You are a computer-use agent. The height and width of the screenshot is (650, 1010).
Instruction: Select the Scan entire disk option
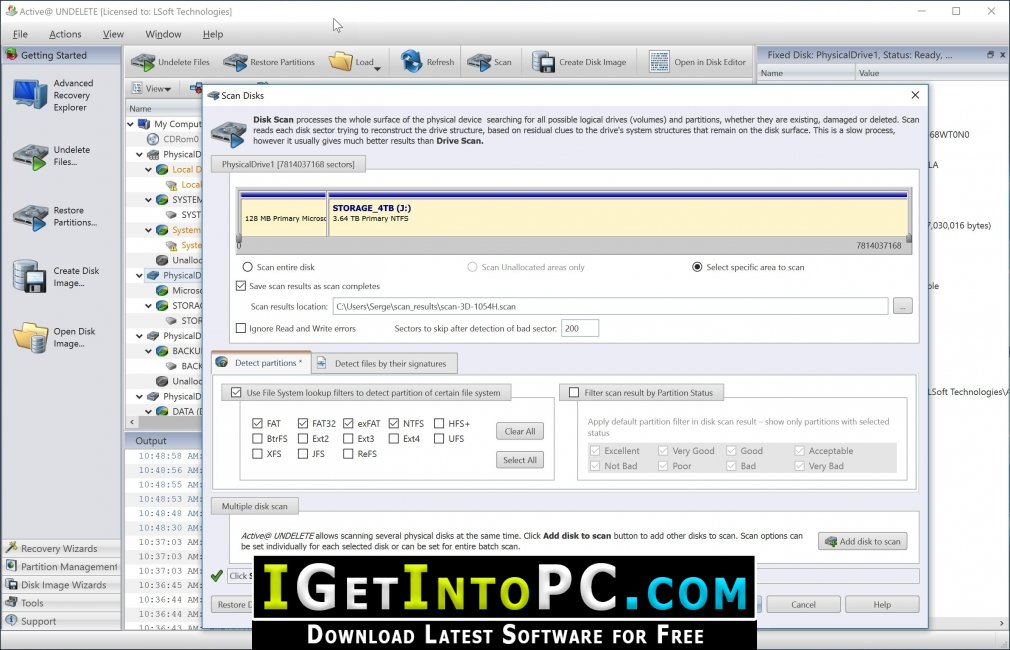click(247, 267)
